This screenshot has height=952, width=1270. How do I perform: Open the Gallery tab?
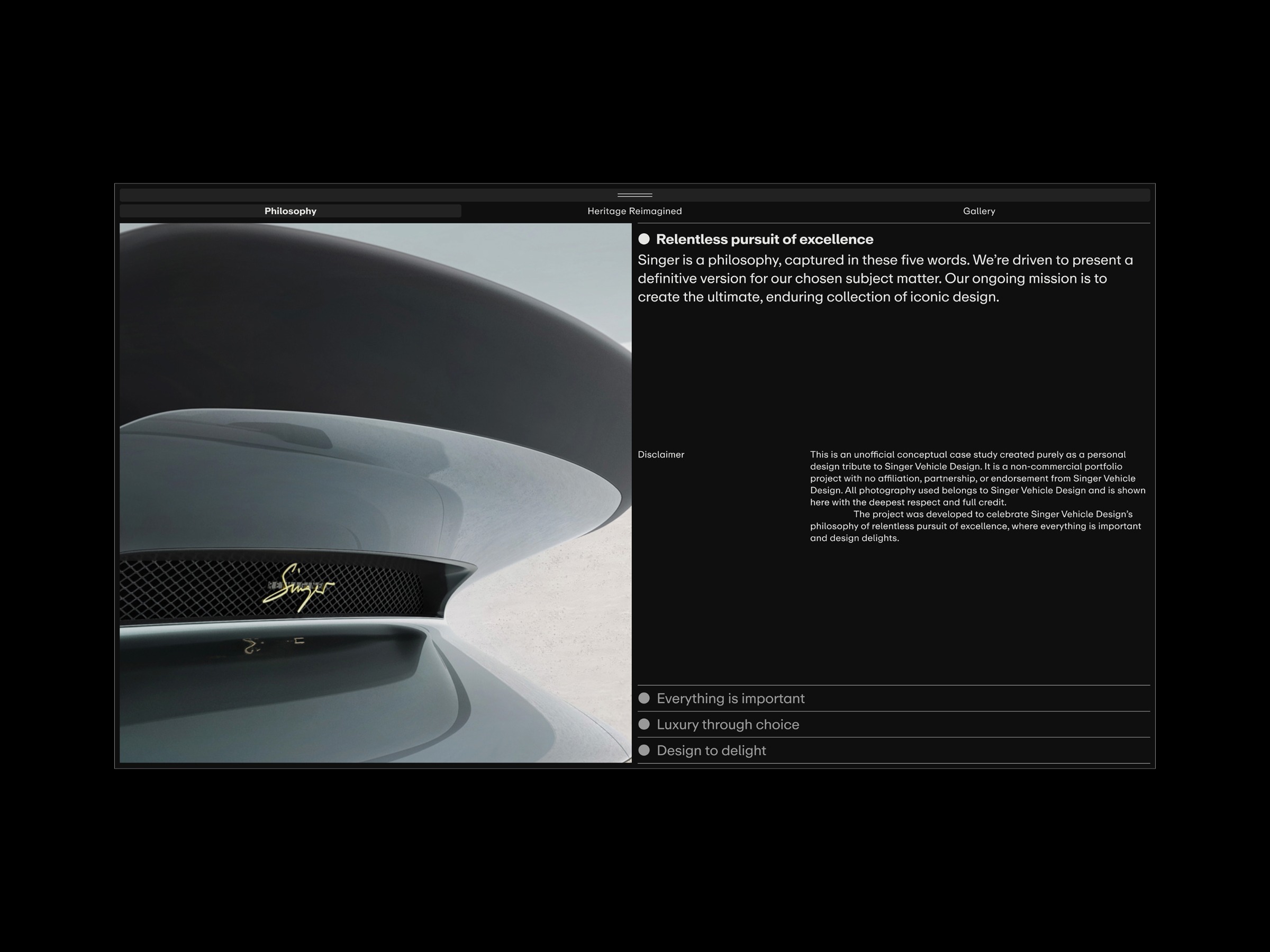979,211
